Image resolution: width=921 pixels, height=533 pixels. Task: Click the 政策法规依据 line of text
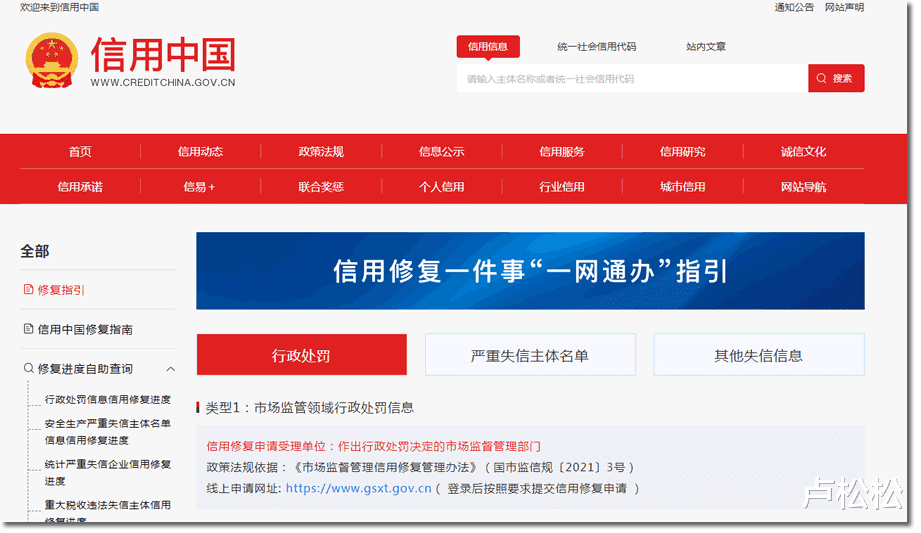tap(421, 468)
